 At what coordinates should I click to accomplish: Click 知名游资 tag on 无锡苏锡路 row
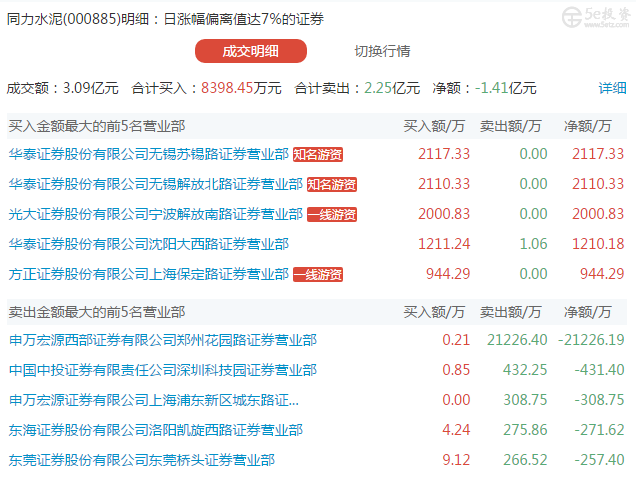[x=318, y=155]
